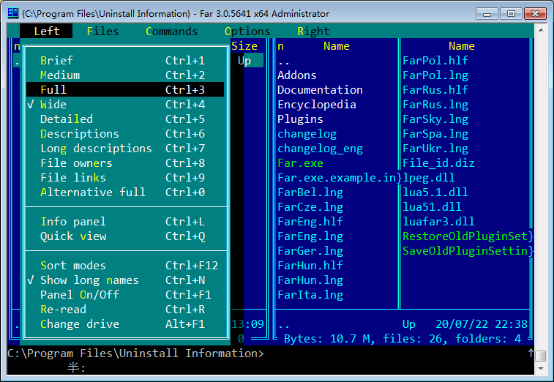Open the Right panel menu
The width and height of the screenshot is (554, 382).
coord(313,31)
